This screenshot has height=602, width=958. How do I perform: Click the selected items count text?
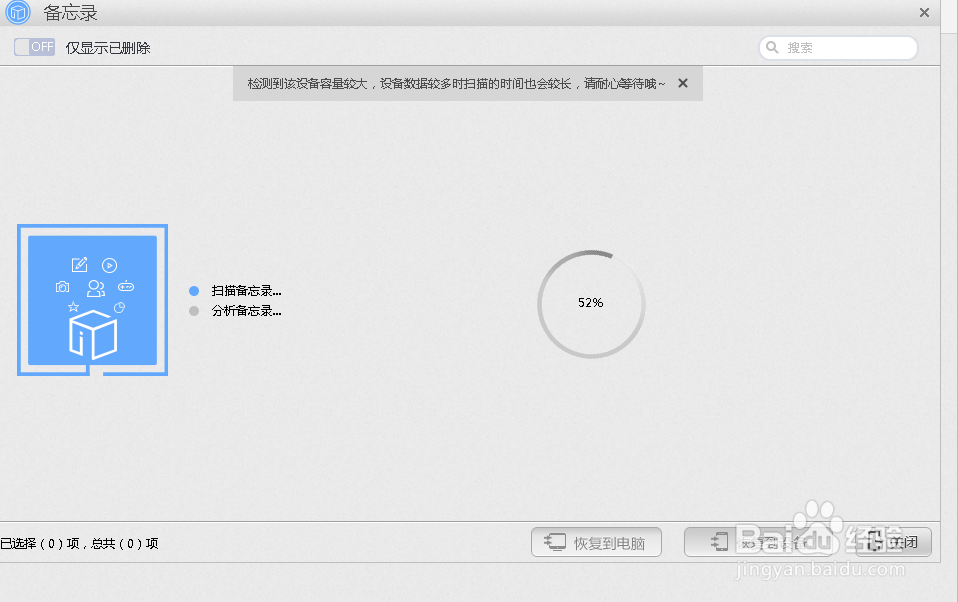[x=79, y=543]
